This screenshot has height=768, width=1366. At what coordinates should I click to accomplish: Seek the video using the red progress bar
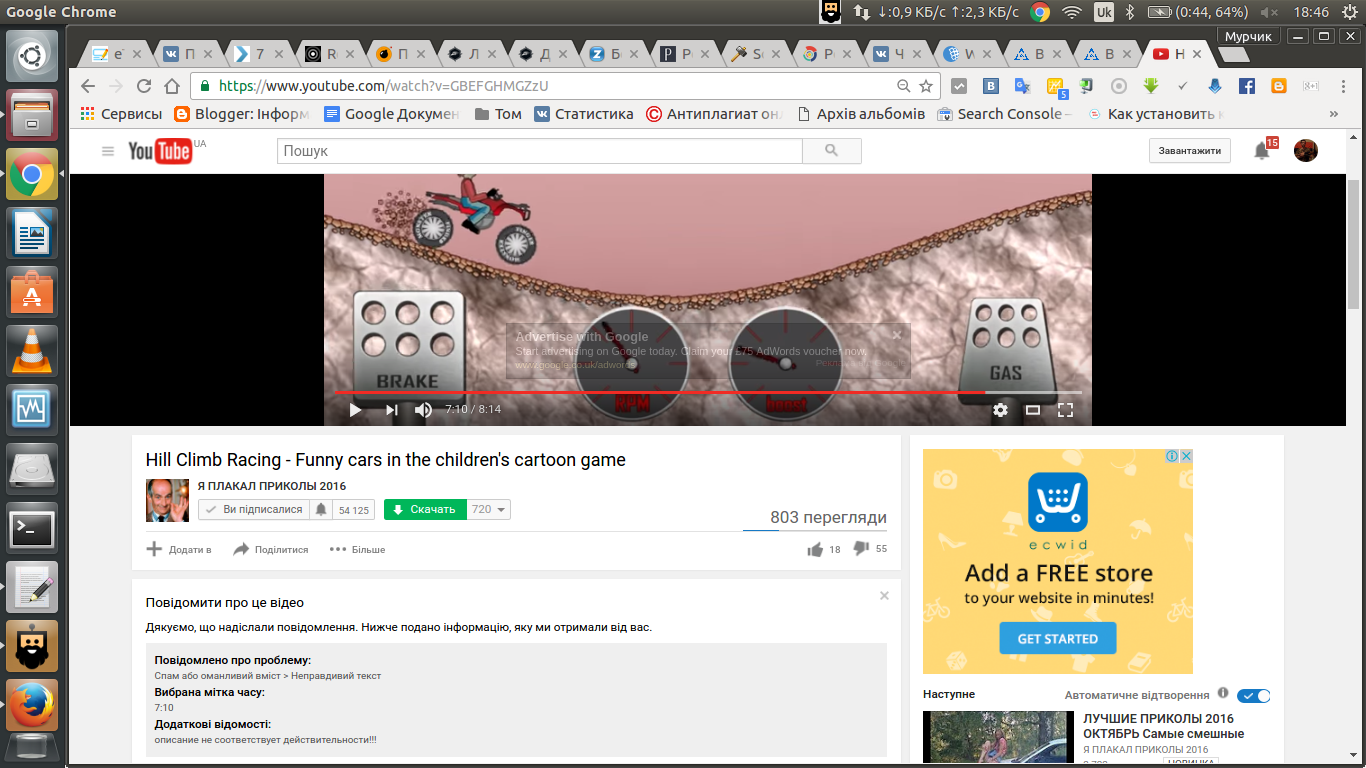[708, 392]
